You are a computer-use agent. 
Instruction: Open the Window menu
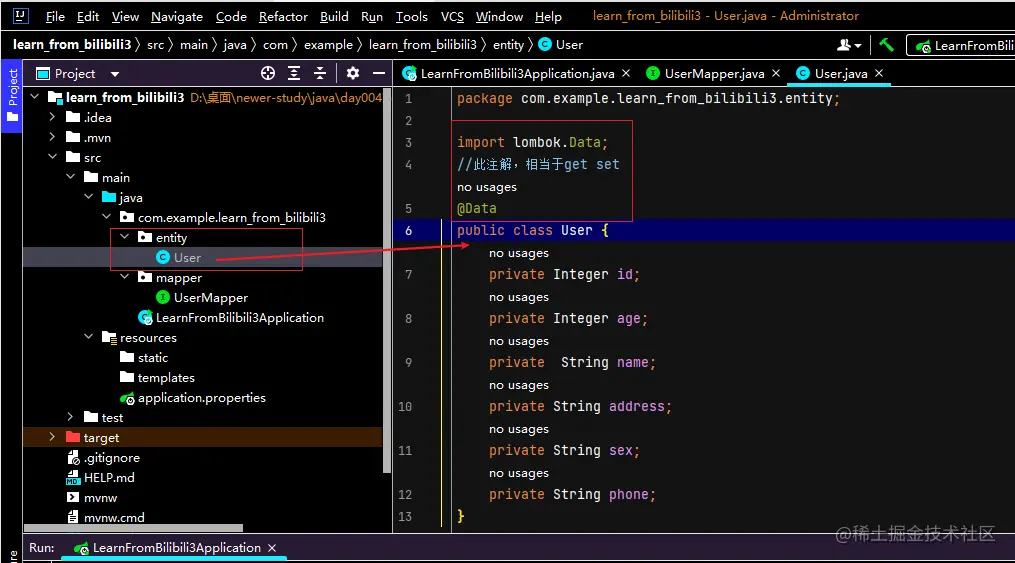pyautogui.click(x=499, y=17)
